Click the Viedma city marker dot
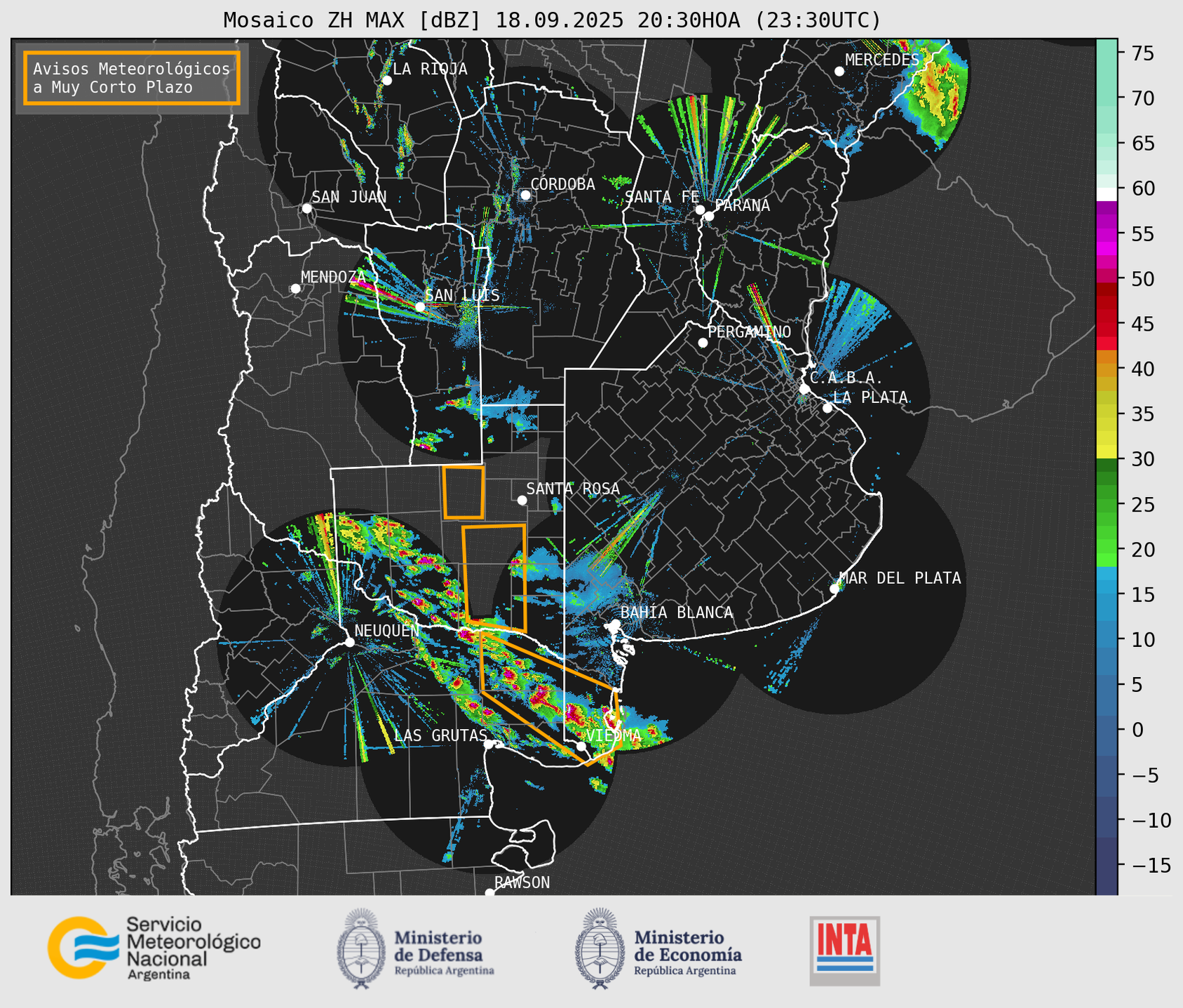1183x1008 pixels. [581, 746]
